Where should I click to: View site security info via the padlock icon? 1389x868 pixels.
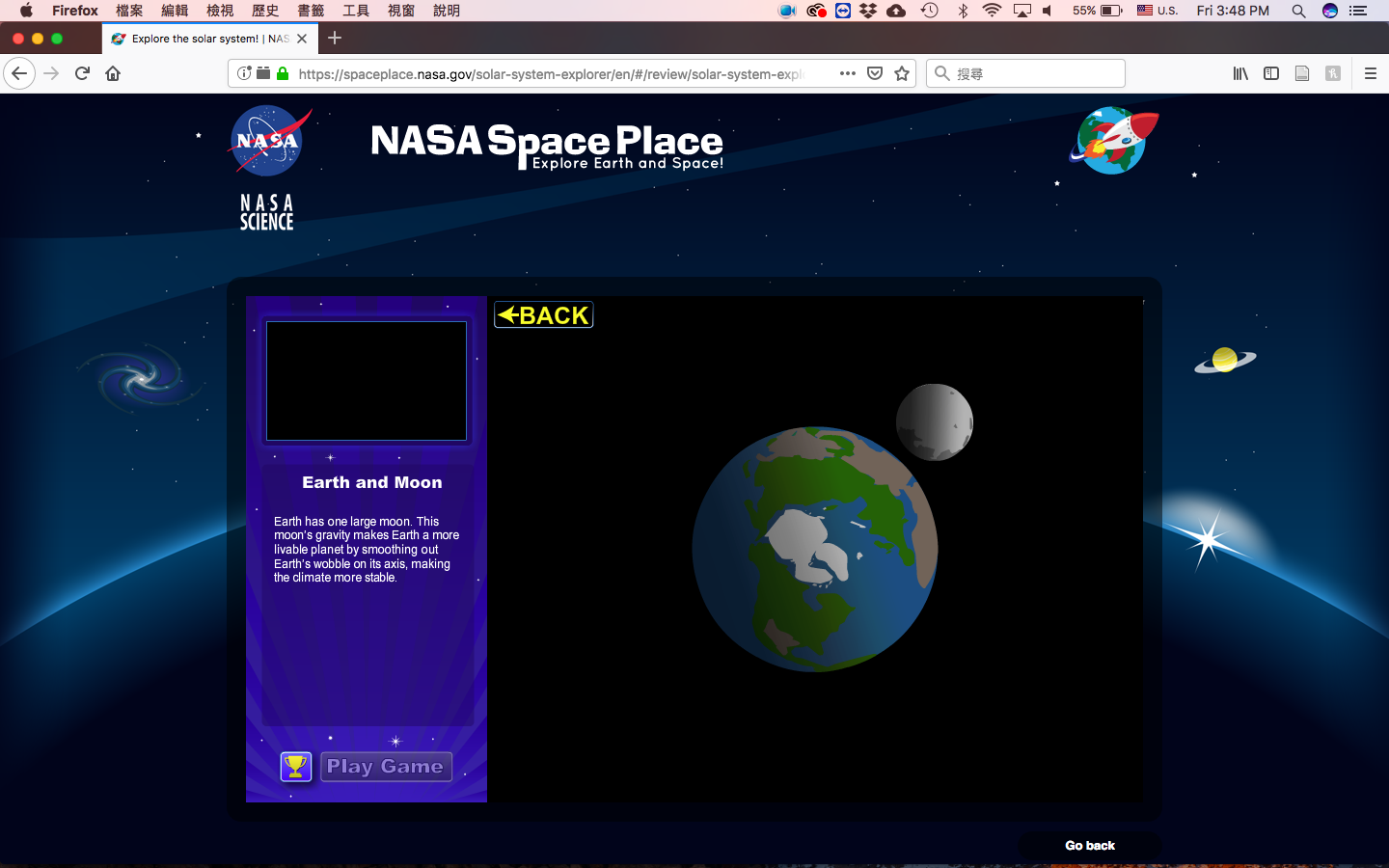(282, 72)
